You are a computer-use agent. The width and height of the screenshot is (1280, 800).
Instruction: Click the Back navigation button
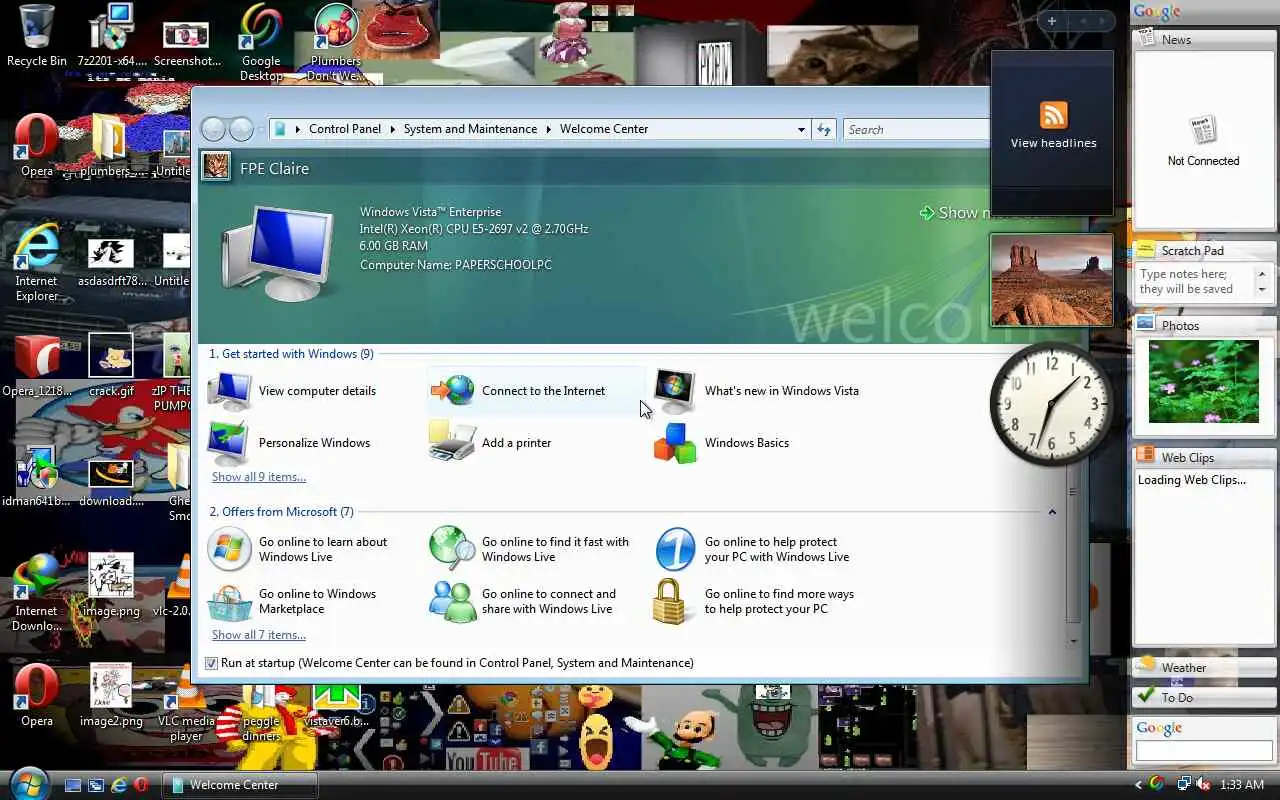(x=212, y=129)
